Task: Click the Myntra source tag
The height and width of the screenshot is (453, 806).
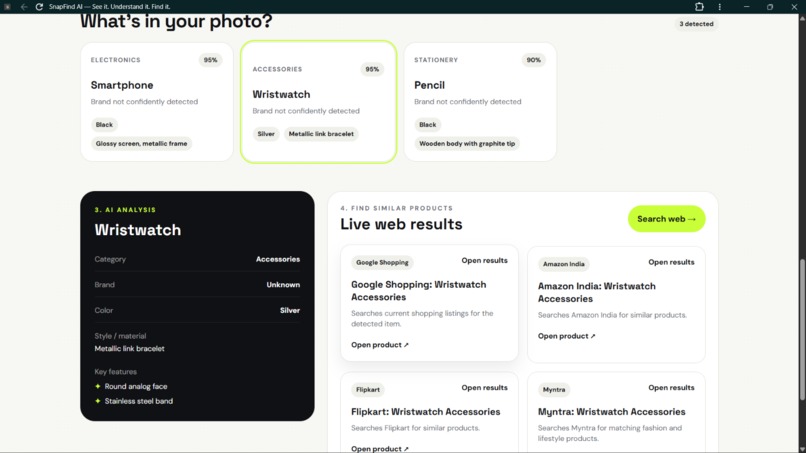Action: 554,390
